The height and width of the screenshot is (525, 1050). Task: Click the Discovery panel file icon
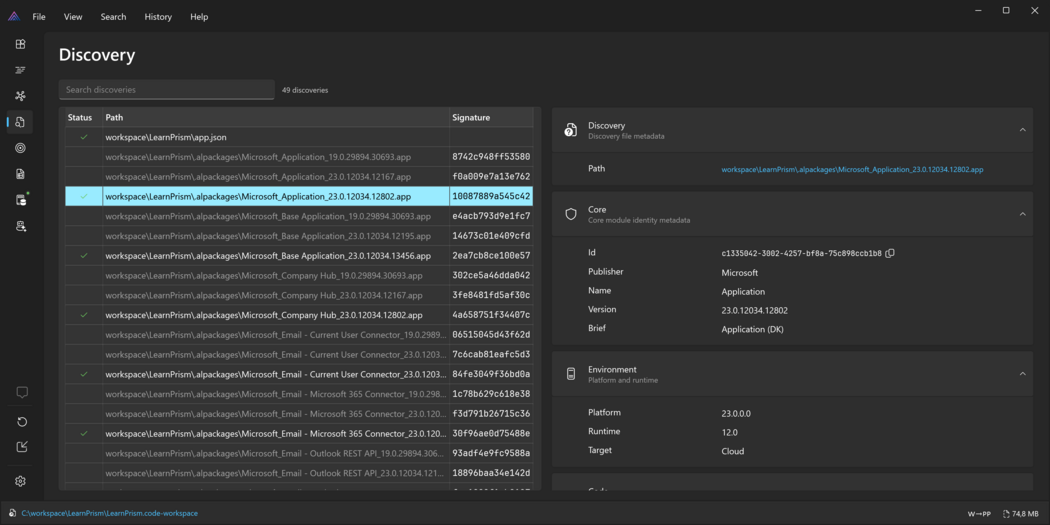pos(571,130)
